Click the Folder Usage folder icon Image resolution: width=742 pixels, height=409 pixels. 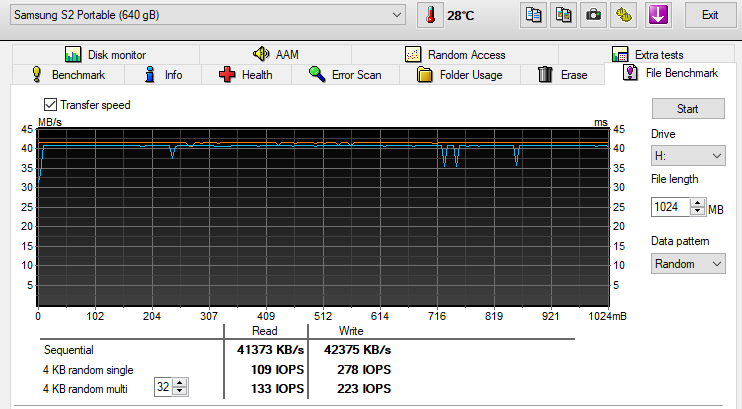[x=424, y=74]
